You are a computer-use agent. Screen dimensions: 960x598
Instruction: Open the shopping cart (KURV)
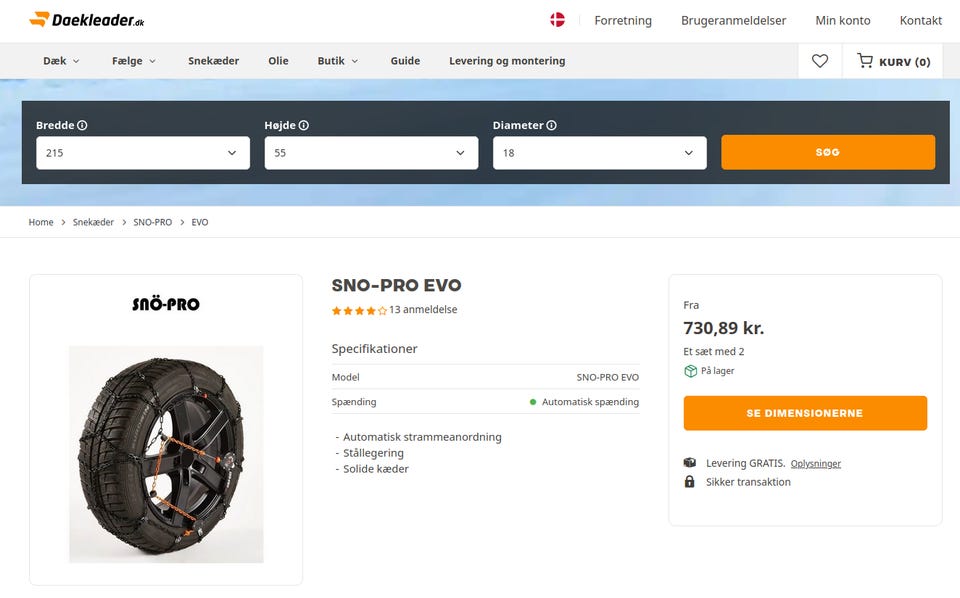pyautogui.click(x=894, y=61)
